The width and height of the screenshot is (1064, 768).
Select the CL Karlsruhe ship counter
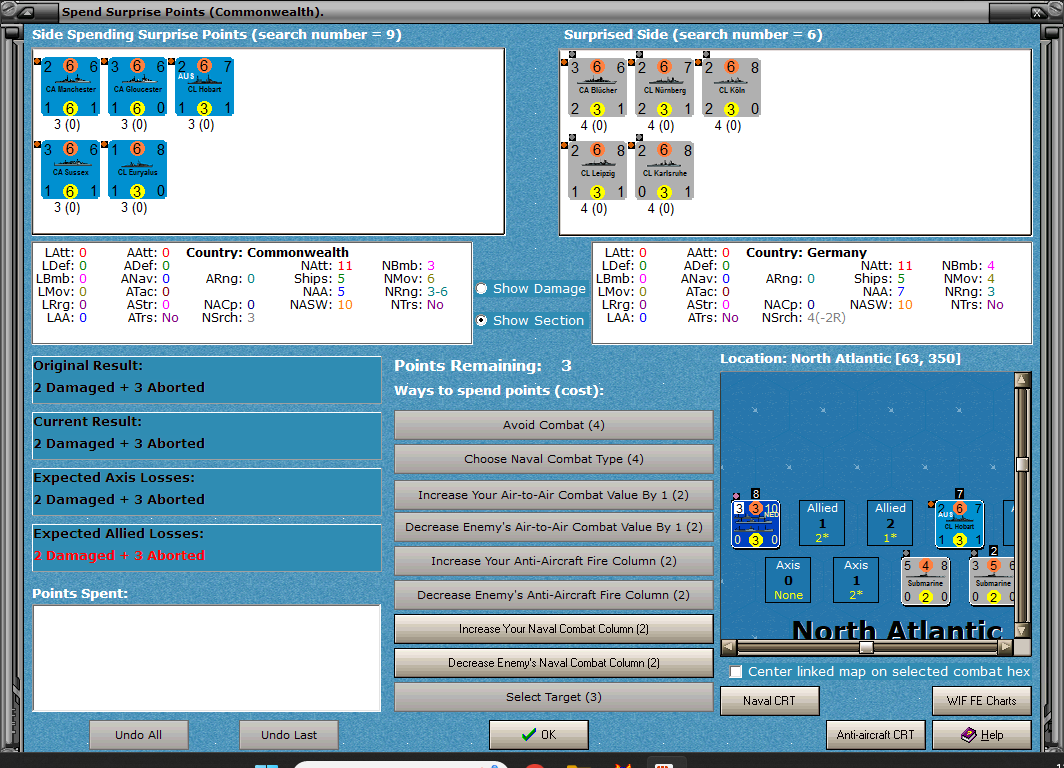coord(664,171)
